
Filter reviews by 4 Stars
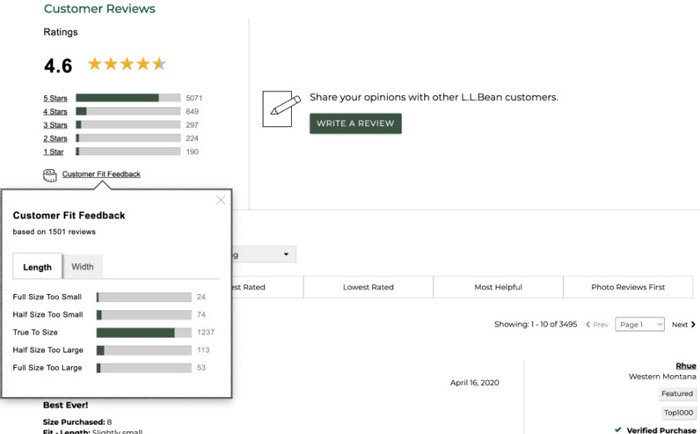pos(55,112)
